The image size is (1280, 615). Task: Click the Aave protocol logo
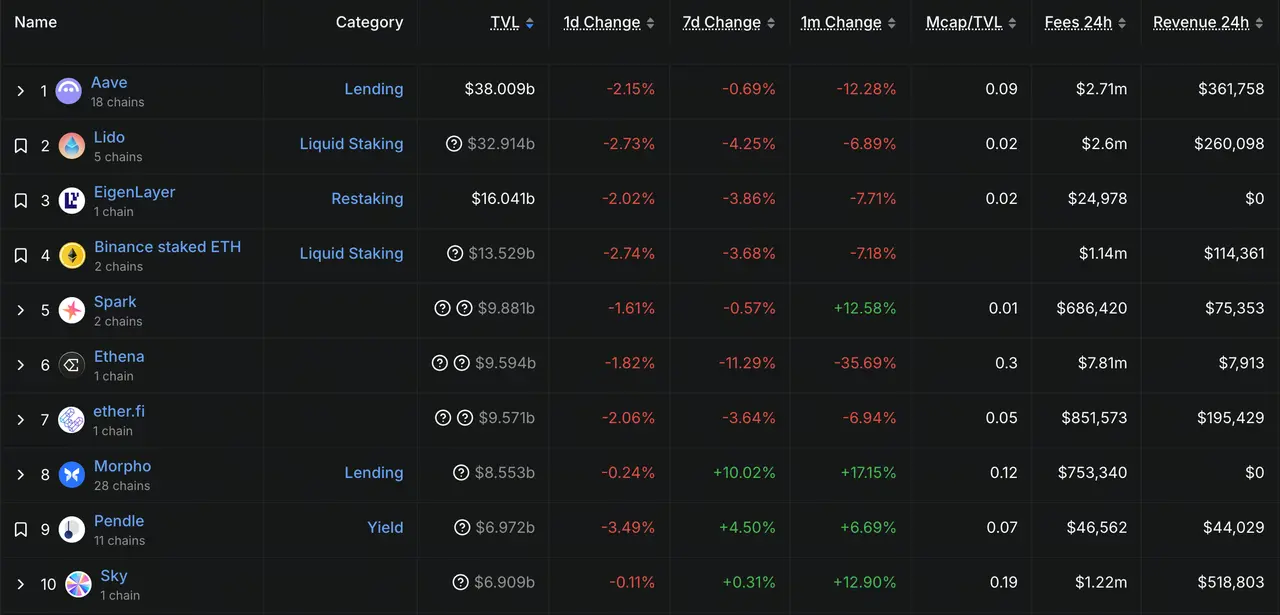tap(68, 90)
